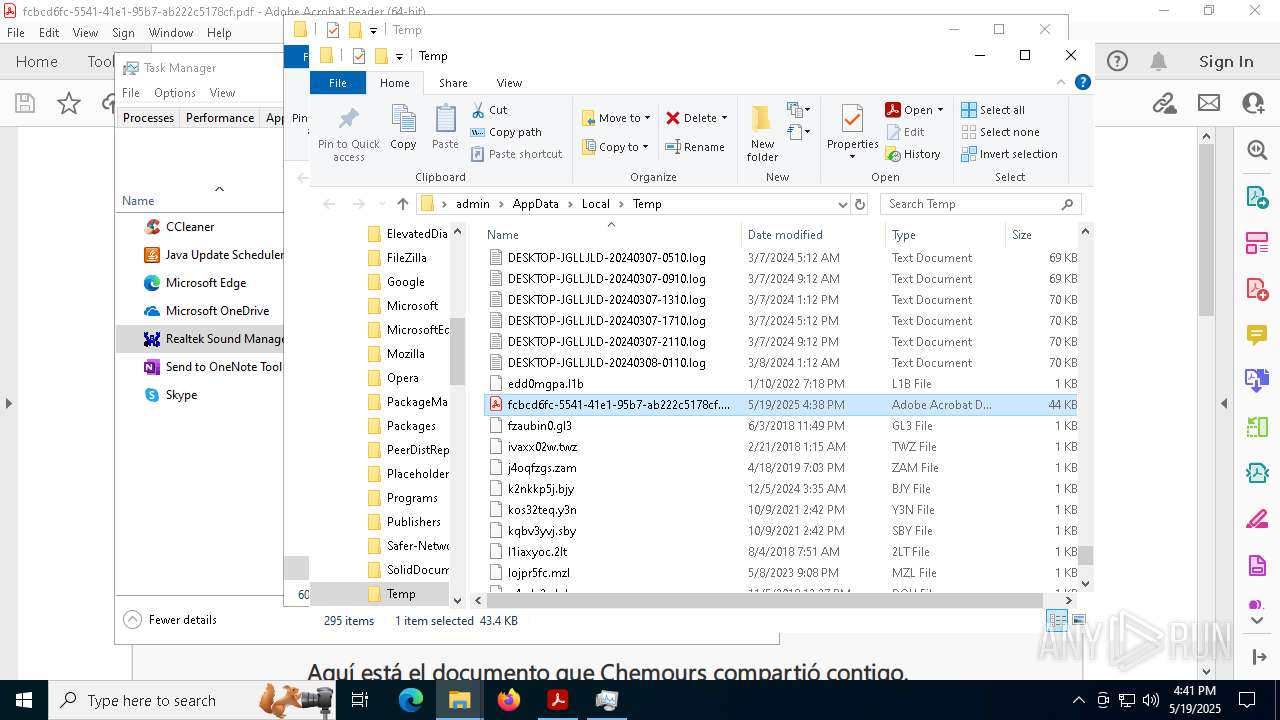Select Task Manager Performance tab
Screen dimensions: 1280x720
(x=220, y=118)
